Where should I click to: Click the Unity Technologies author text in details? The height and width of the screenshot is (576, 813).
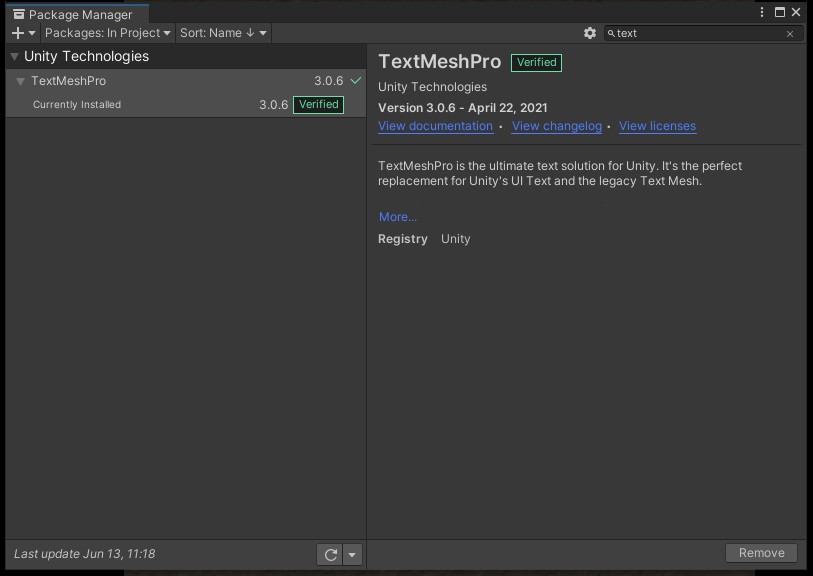tap(432, 87)
